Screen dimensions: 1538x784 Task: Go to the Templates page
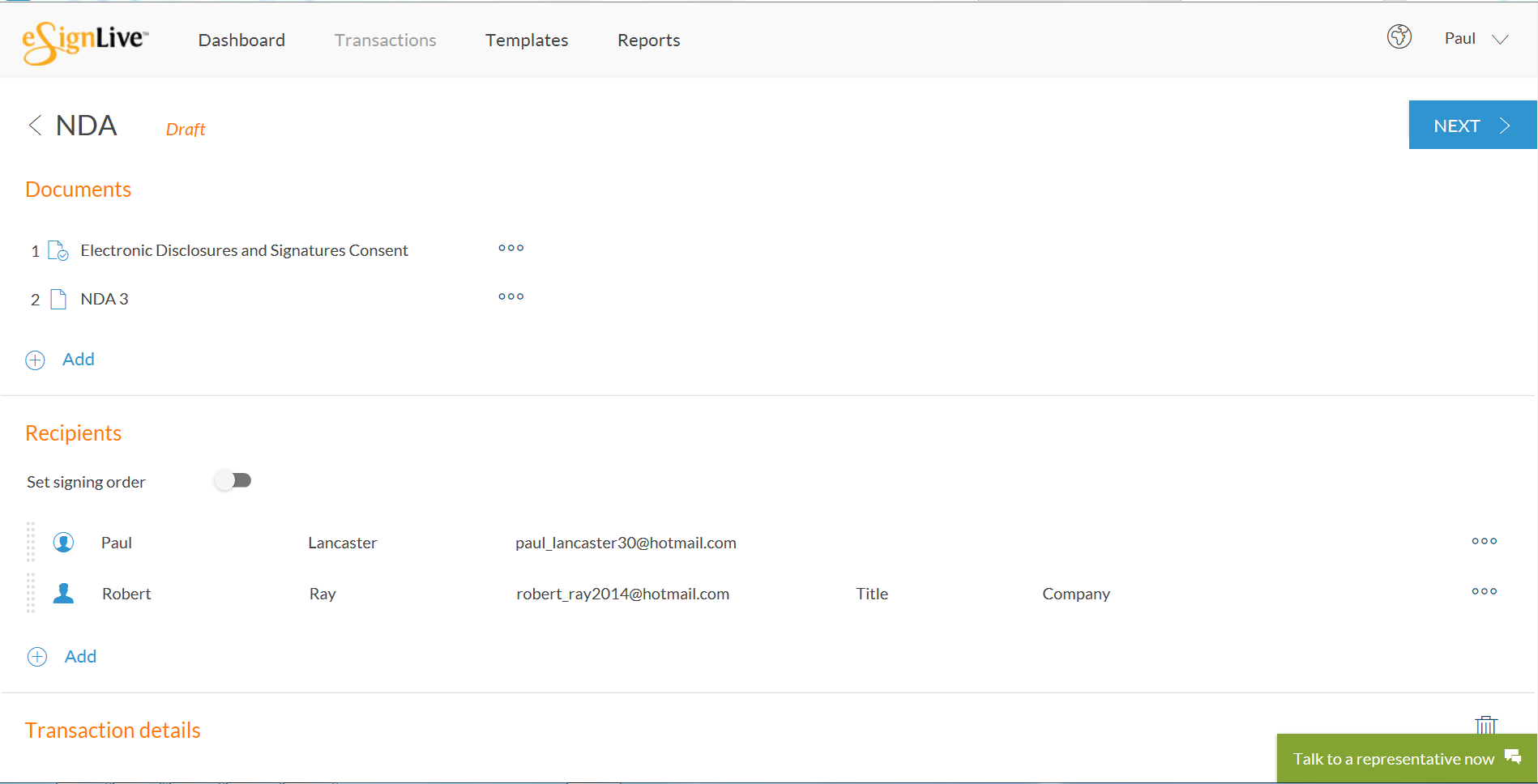(527, 40)
